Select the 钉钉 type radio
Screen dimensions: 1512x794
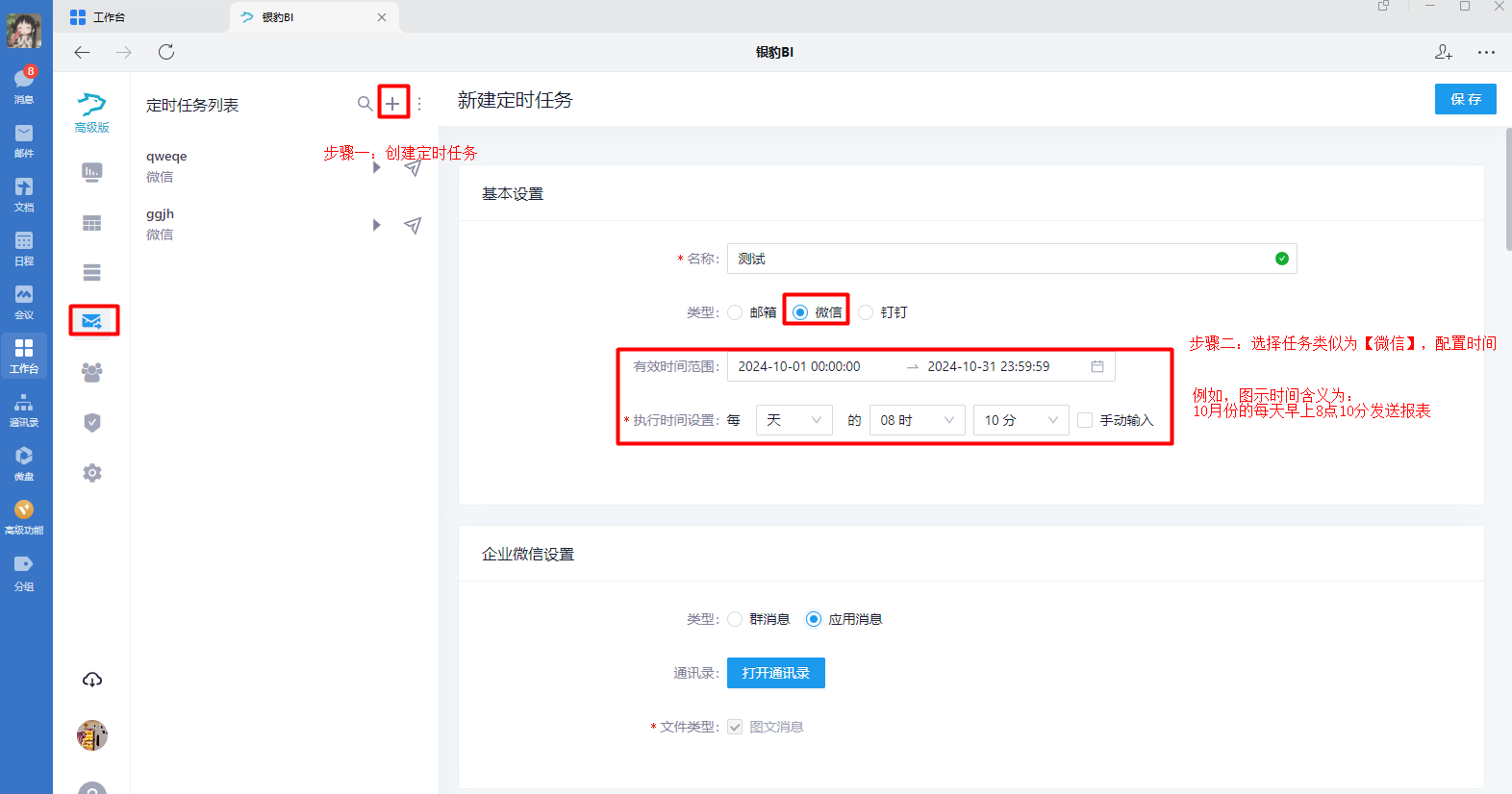click(866, 312)
